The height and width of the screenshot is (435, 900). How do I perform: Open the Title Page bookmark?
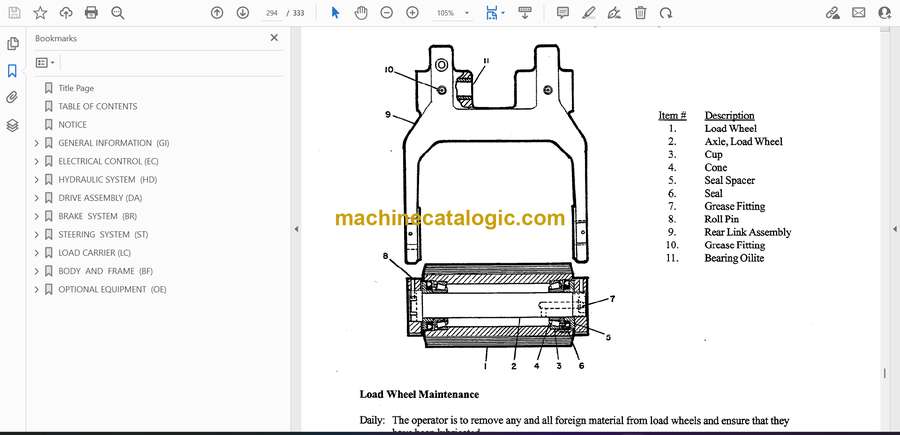[76, 88]
